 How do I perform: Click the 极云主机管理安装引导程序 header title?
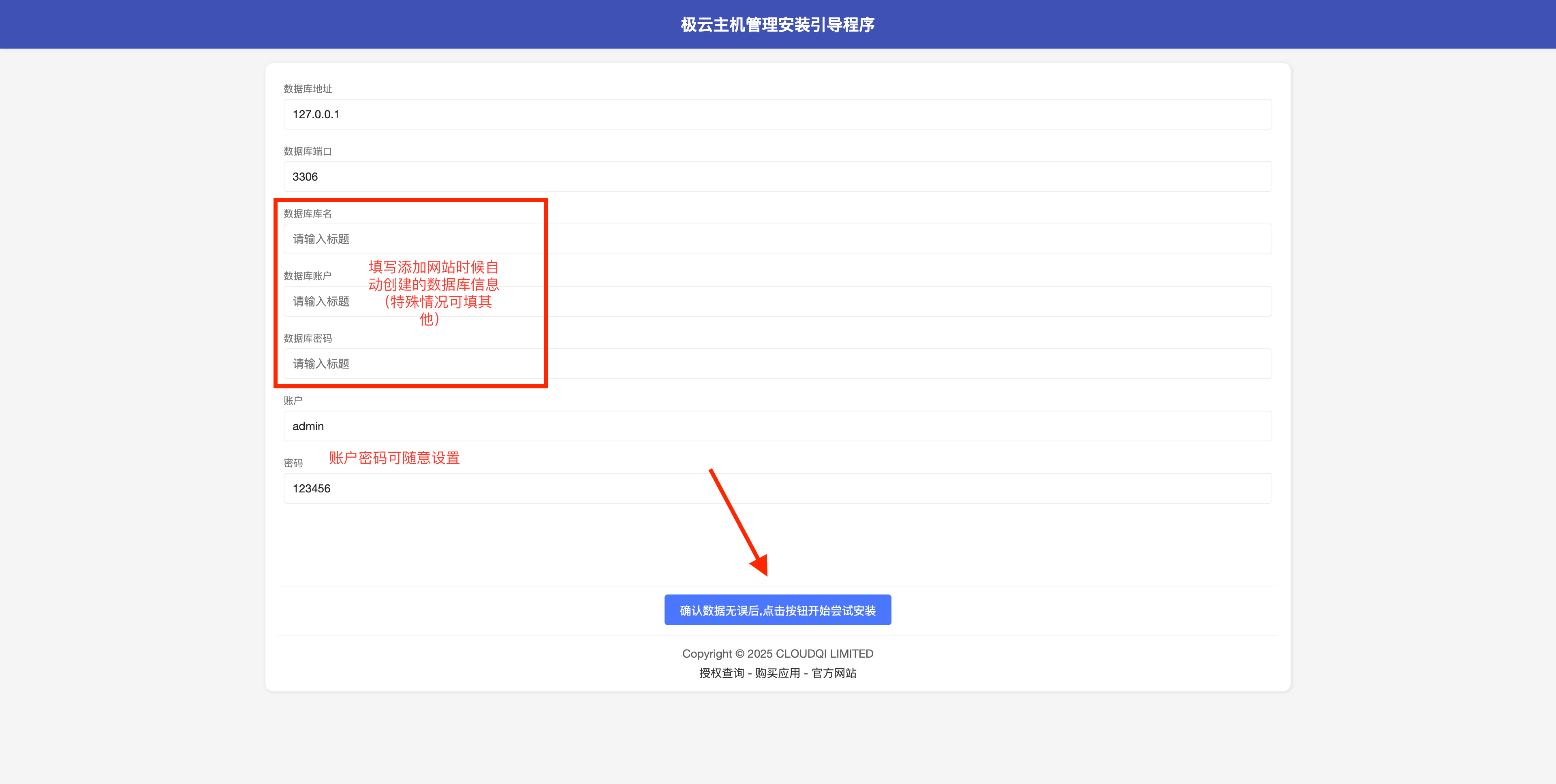pyautogui.click(x=778, y=25)
